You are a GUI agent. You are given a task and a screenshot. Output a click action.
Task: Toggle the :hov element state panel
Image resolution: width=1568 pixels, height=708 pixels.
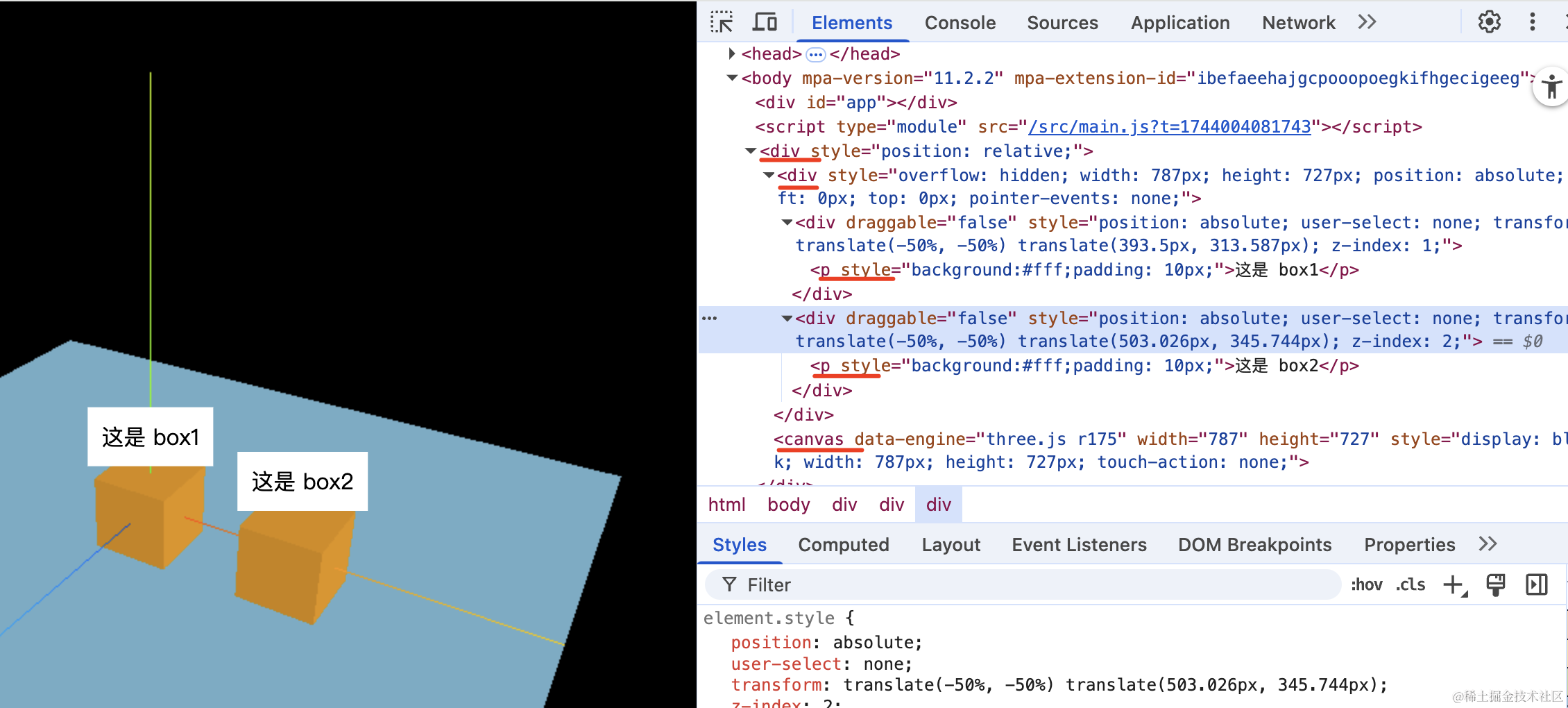point(1367,585)
